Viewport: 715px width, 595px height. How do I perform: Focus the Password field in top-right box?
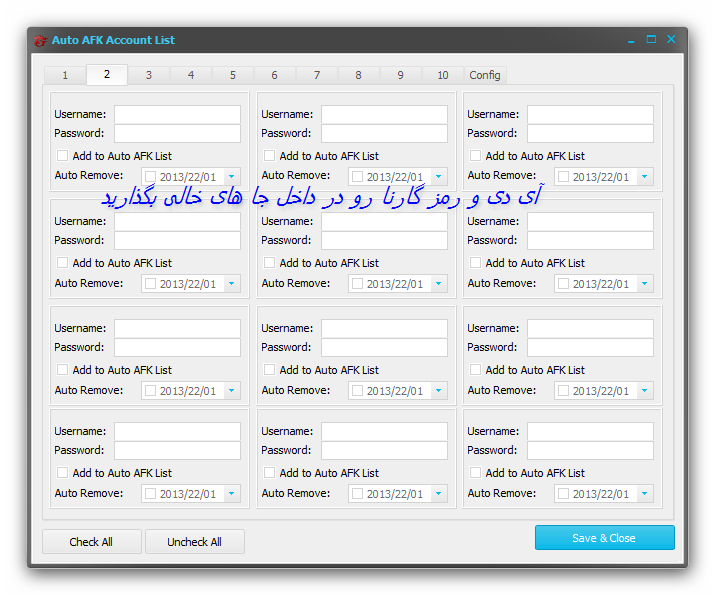pos(591,134)
